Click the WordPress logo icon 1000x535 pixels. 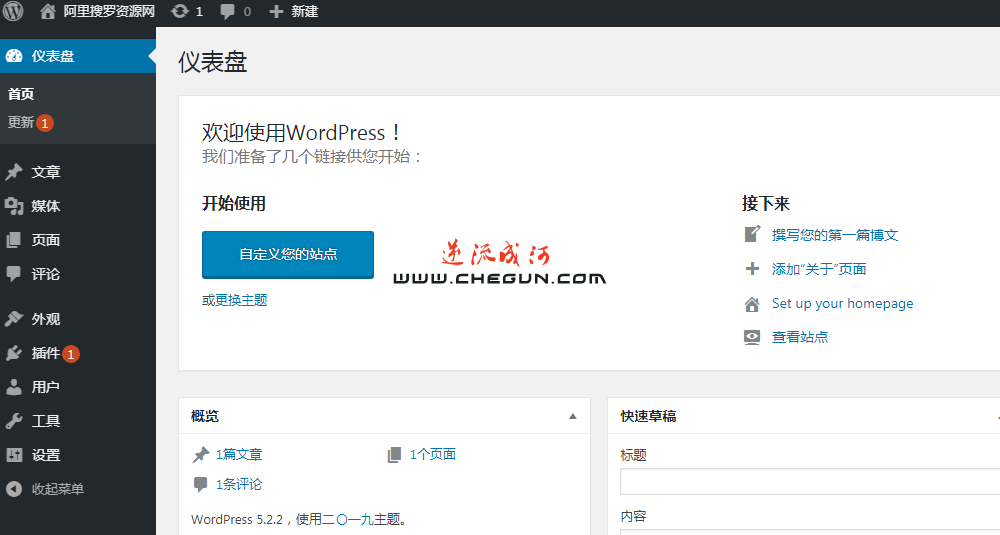[x=13, y=11]
